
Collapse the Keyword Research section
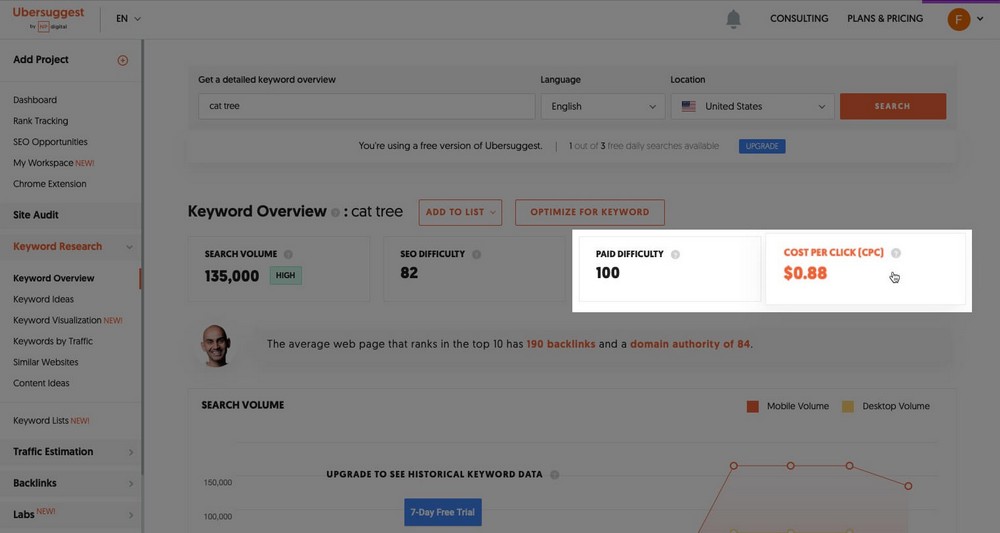(x=129, y=247)
